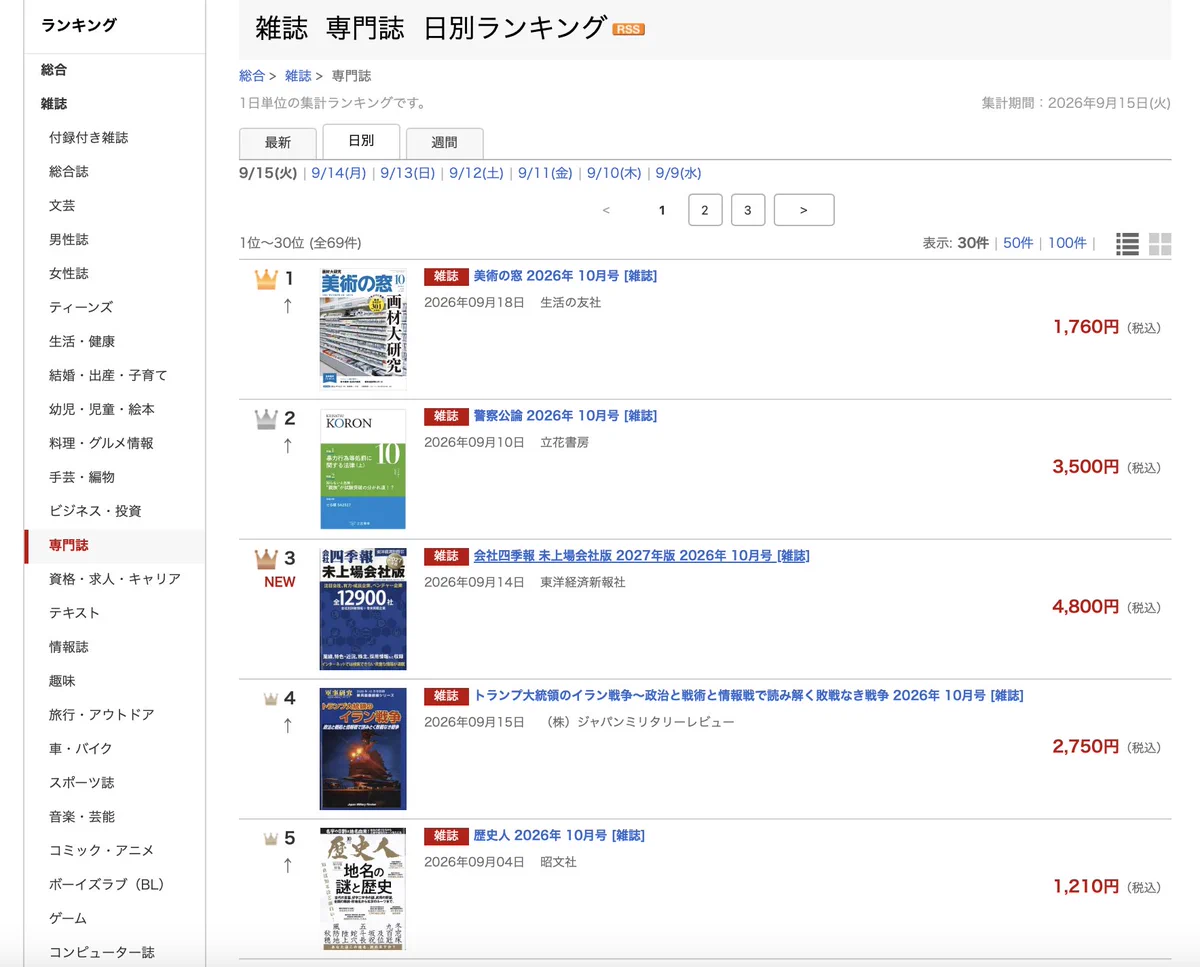Switch to the 週間 tab
This screenshot has height=967, width=1200.
[444, 143]
